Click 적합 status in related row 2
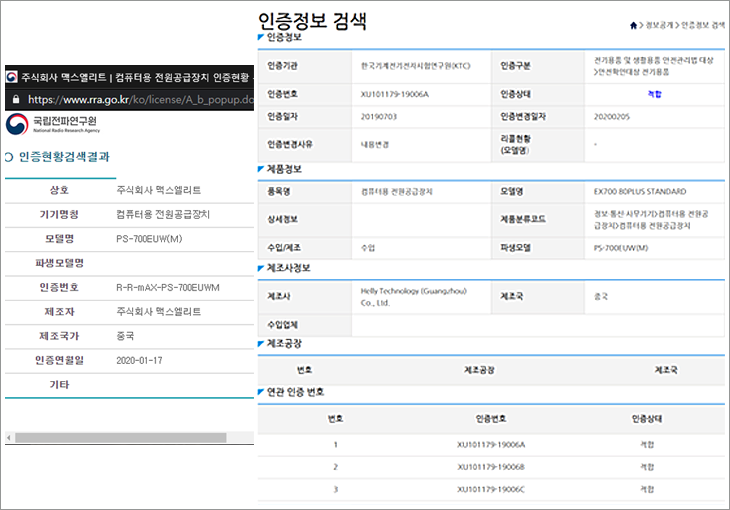 [x=647, y=467]
